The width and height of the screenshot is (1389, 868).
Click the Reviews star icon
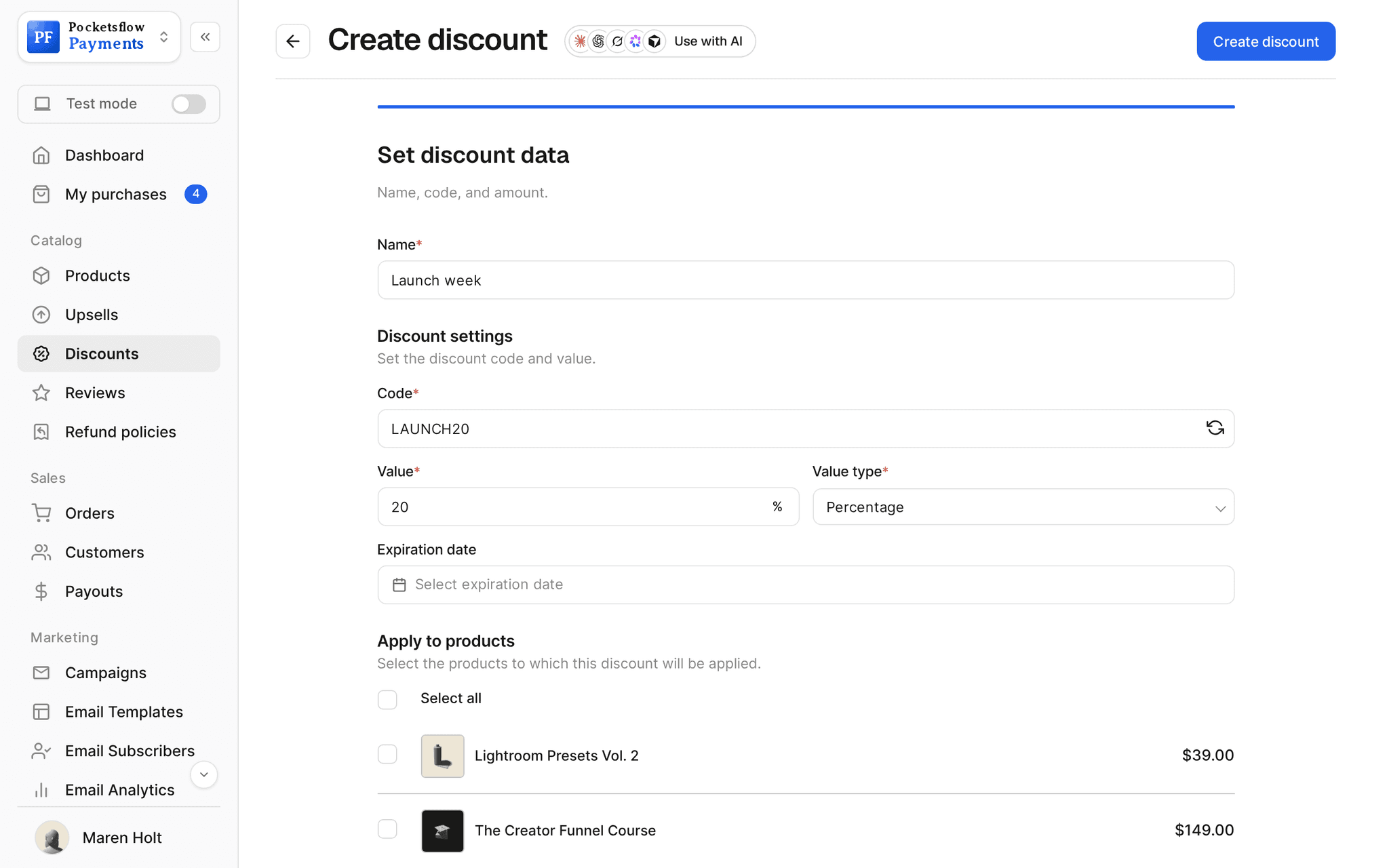pos(41,393)
